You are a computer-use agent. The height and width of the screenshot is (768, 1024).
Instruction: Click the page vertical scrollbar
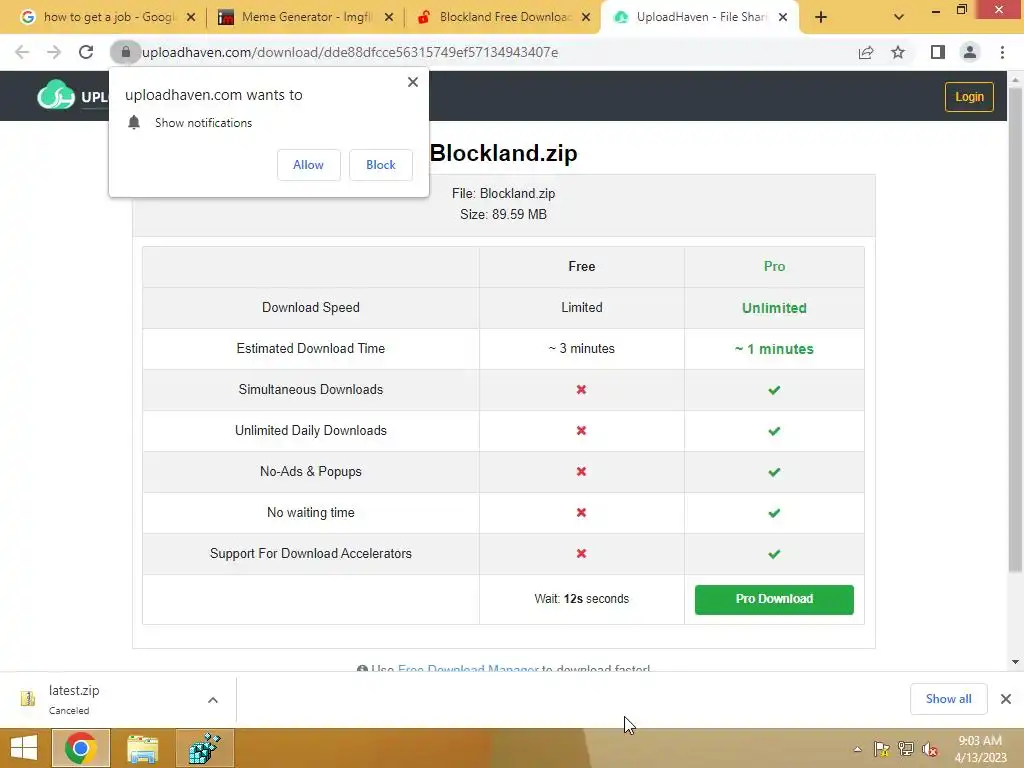point(1015,330)
